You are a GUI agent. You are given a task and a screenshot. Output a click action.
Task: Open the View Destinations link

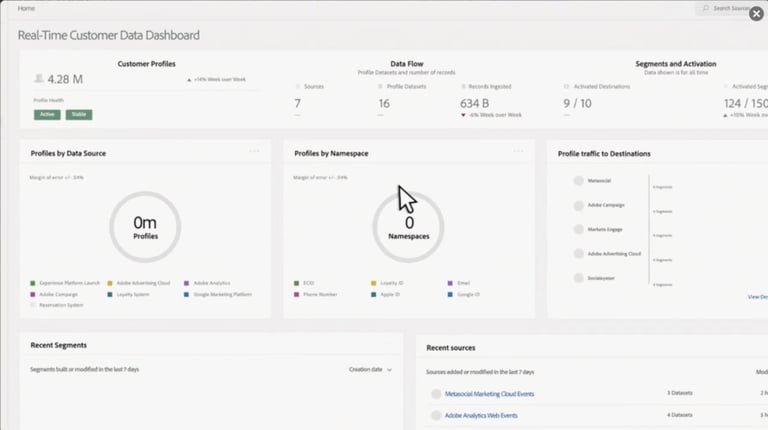[758, 297]
